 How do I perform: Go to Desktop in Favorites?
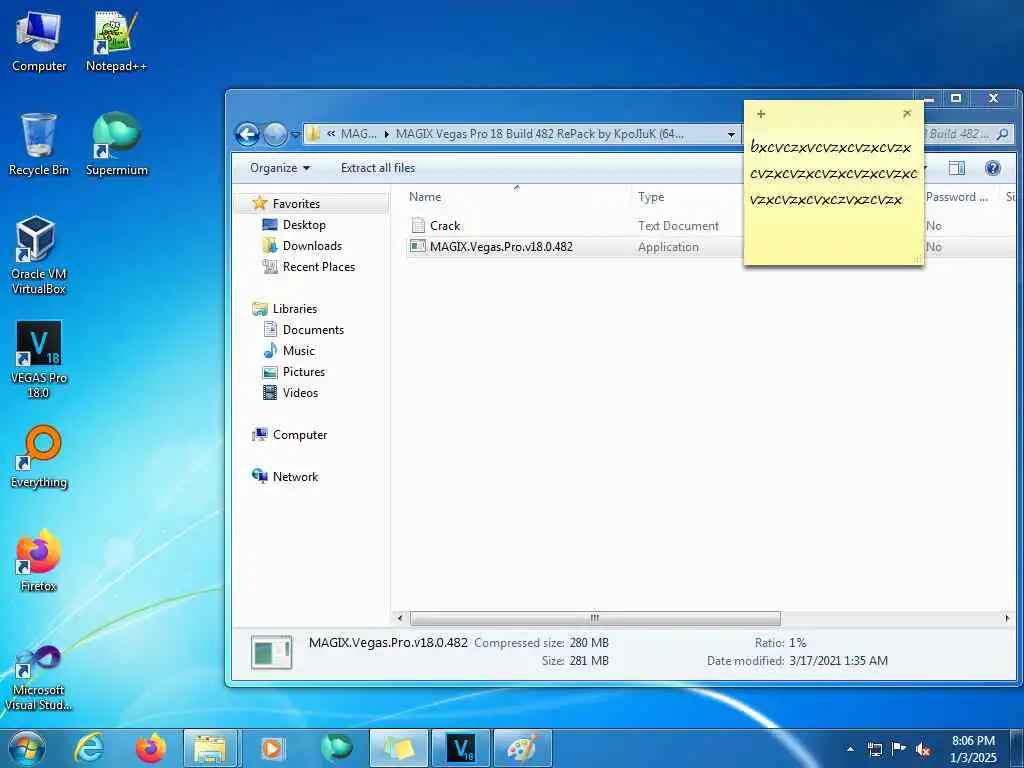304,225
